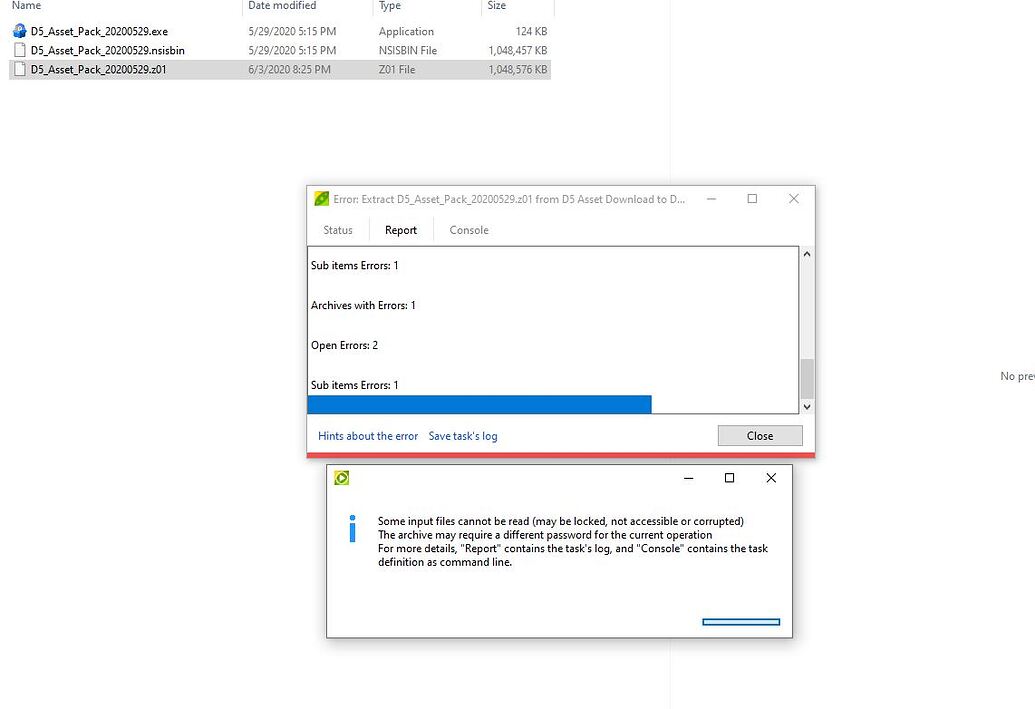Sort files by Name column header

27,6
